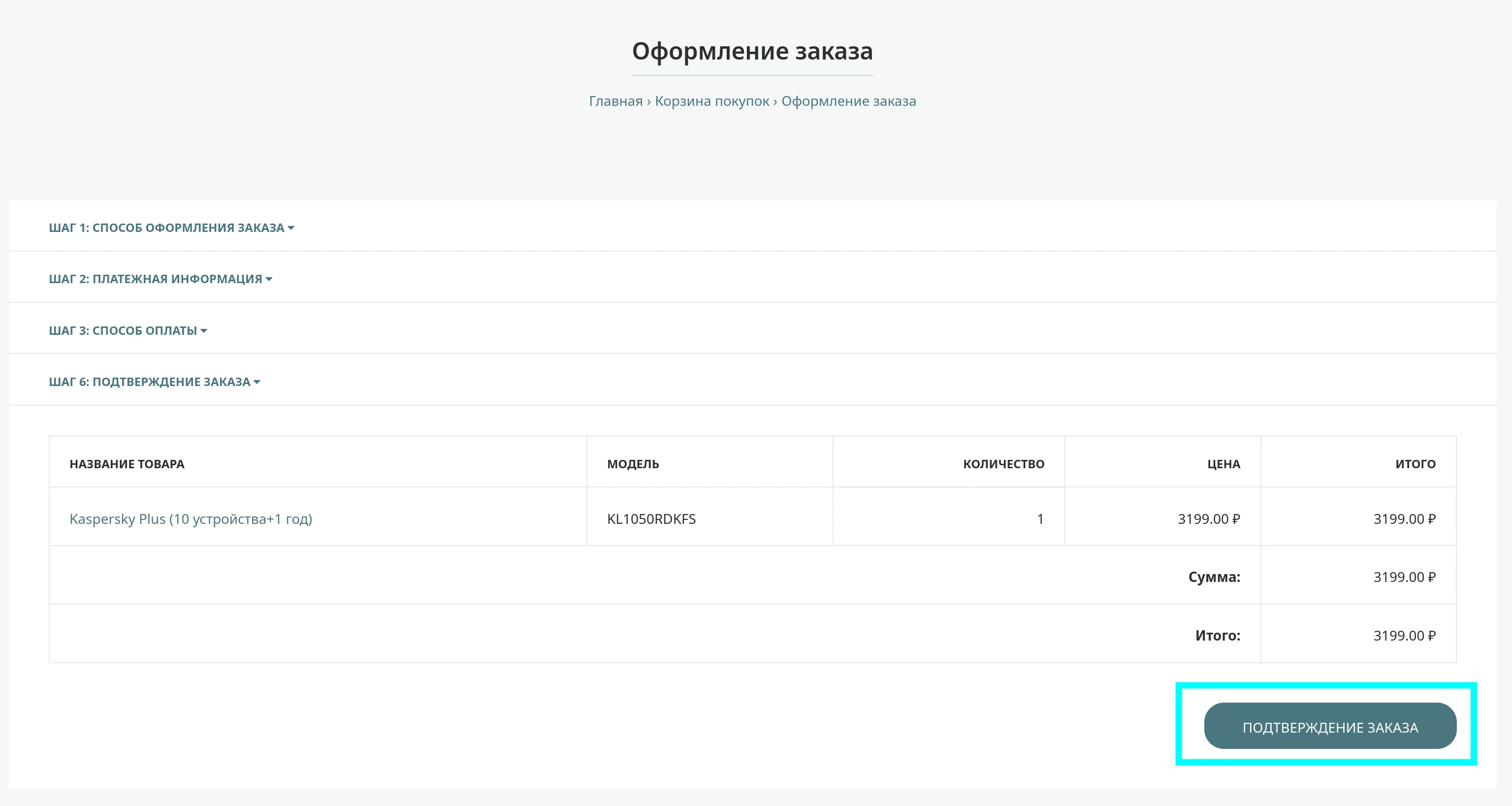Collapse Шаг 6: Подтверждение заказа section
The image size is (1512, 806).
point(149,382)
